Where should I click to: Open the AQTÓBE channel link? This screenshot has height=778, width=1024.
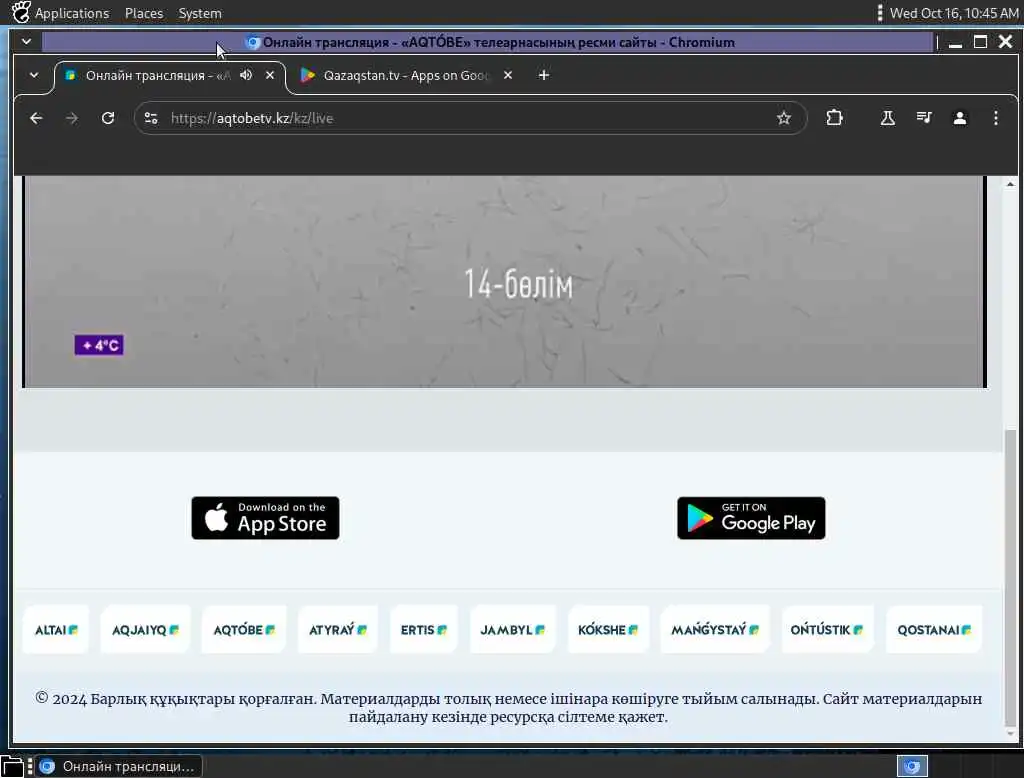[x=244, y=630]
